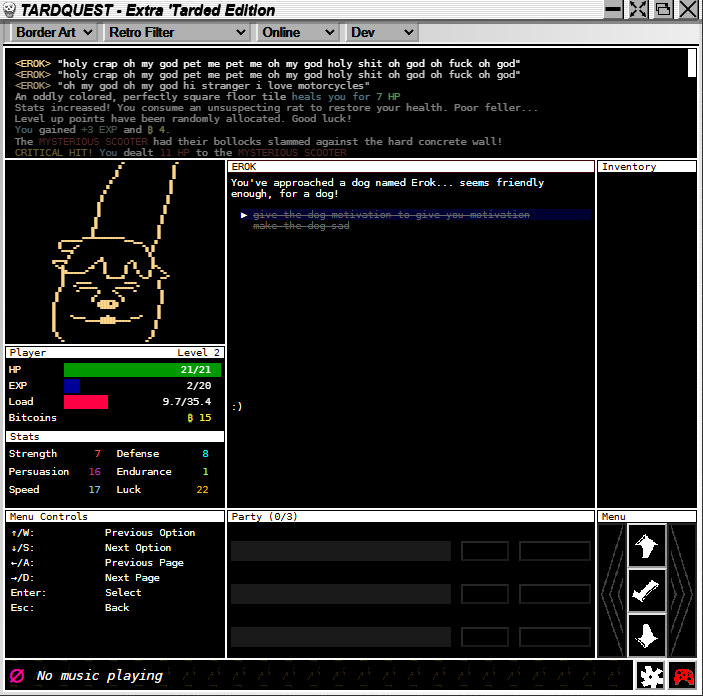Open settings via the gear icon
Viewport: 703px width, 696px height.
click(x=652, y=677)
